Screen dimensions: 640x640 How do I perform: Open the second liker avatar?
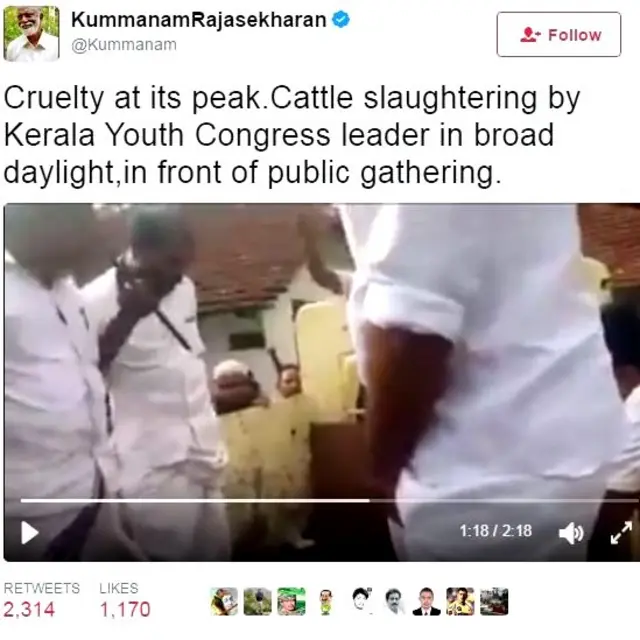point(258,601)
